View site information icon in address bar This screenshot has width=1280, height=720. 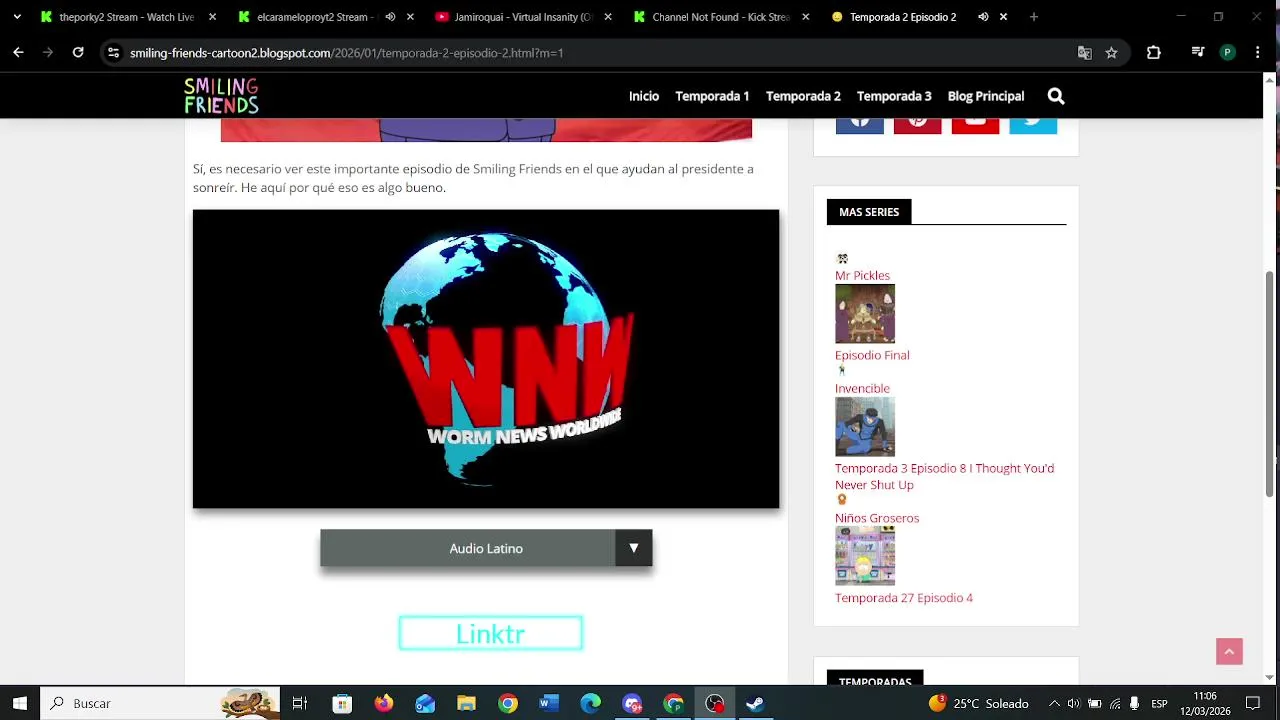point(114,53)
